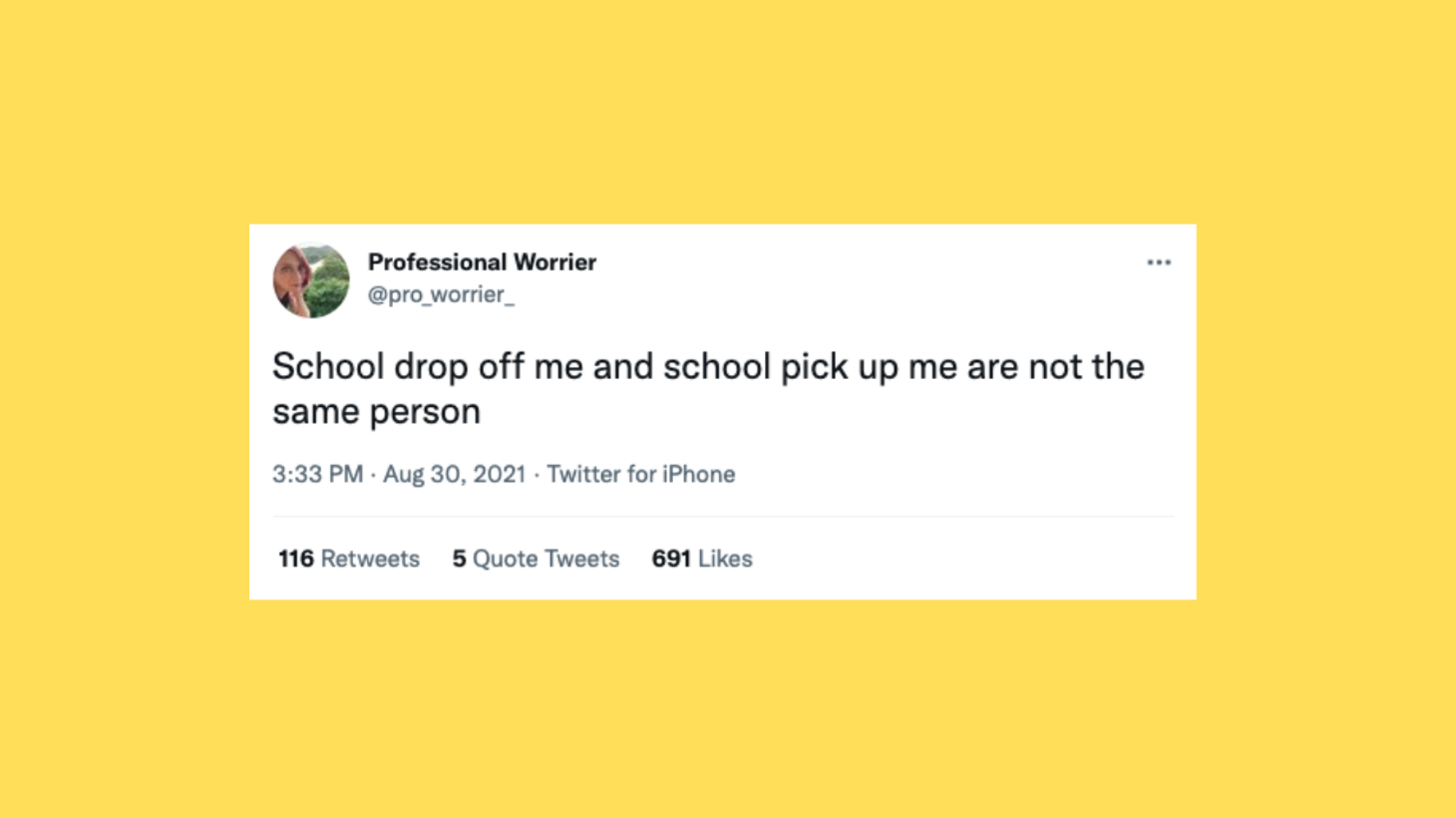This screenshot has width=1456, height=818.
Task: Click the number 5 before Quote Tweets
Action: pyautogui.click(x=459, y=558)
